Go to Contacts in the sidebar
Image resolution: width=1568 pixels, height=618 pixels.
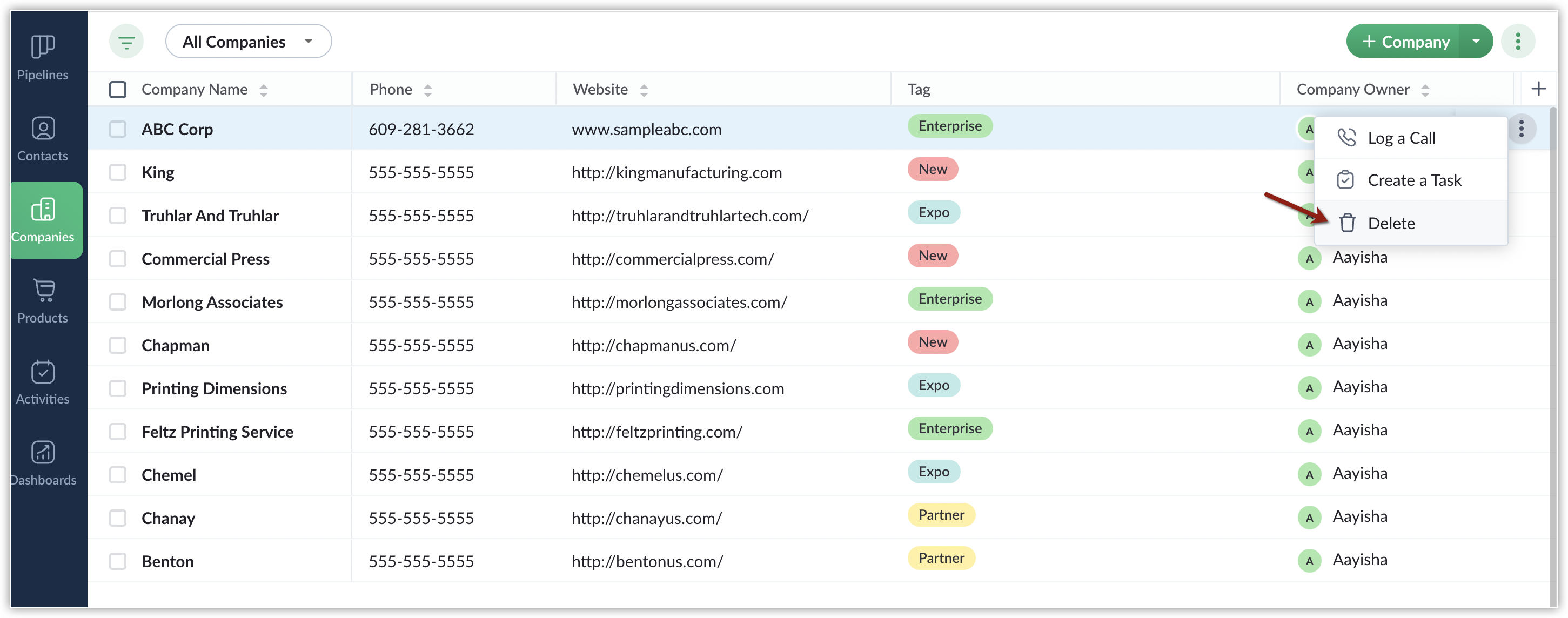[43, 129]
